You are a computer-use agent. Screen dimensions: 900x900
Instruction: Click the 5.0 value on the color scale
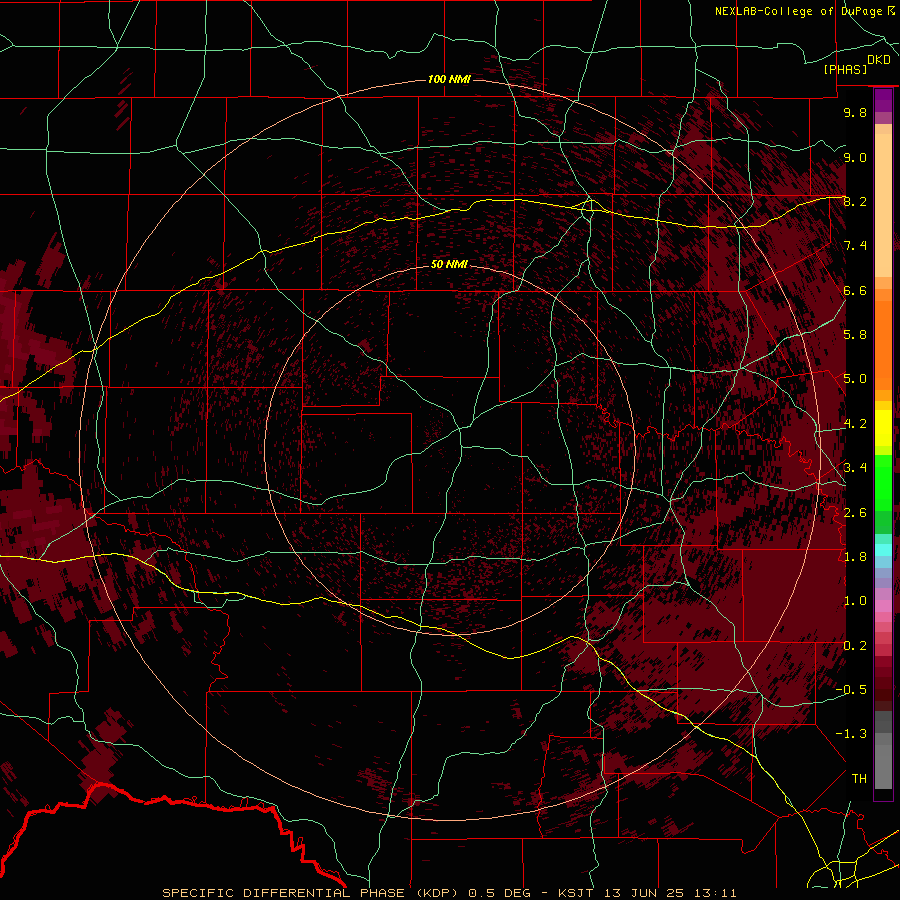pyautogui.click(x=855, y=379)
